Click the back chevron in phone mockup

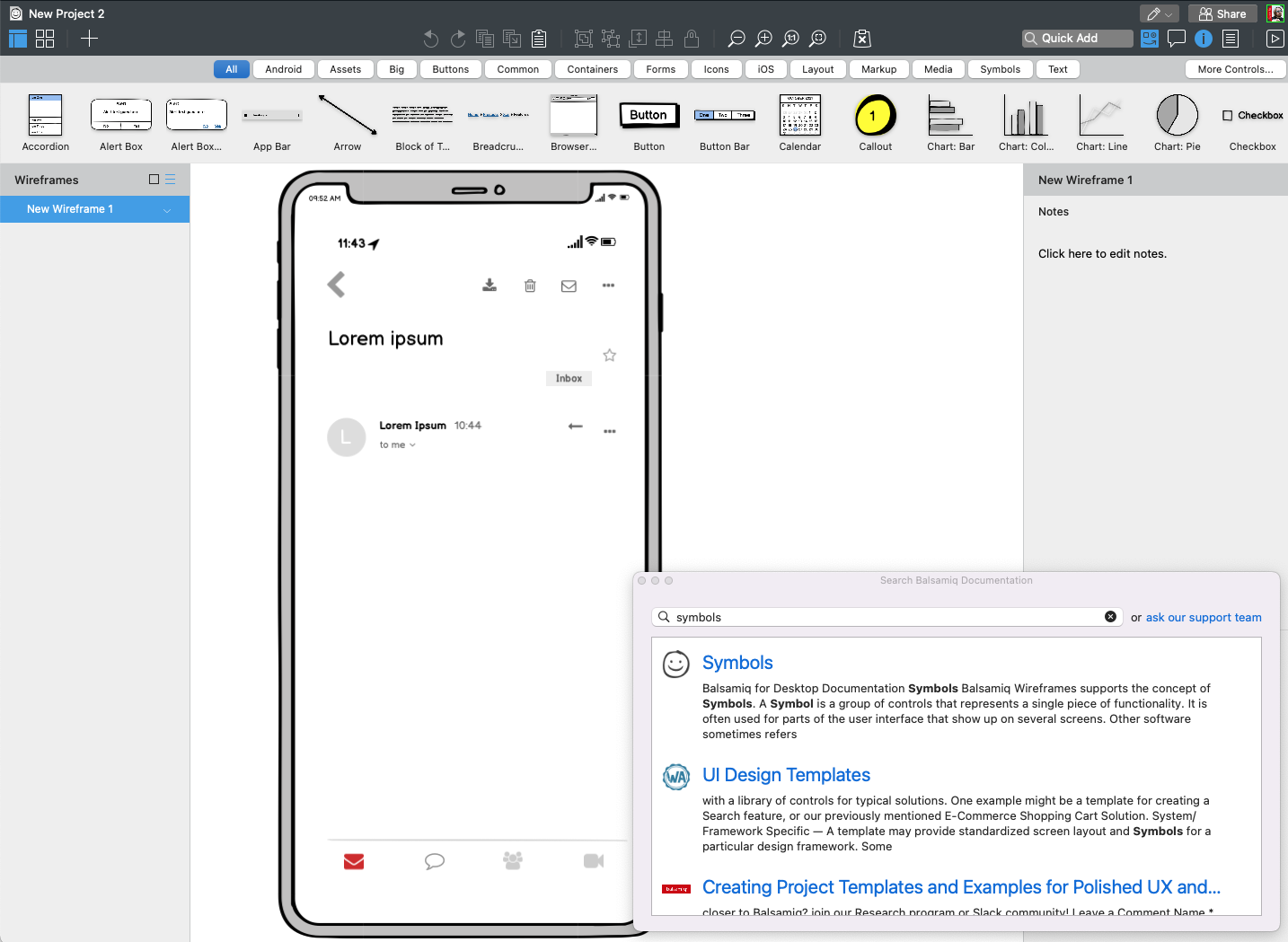point(337,285)
